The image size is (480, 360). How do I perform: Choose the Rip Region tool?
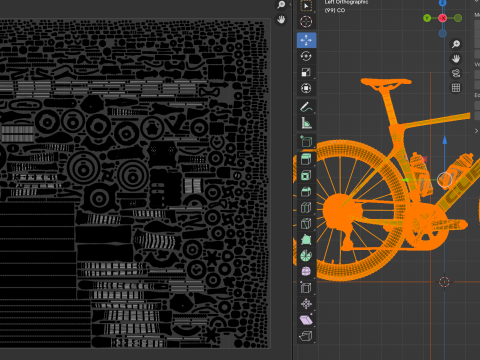pos(306,336)
